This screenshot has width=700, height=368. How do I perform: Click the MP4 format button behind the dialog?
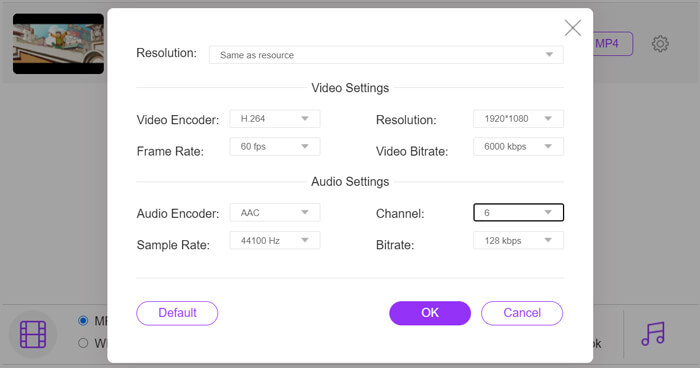pos(613,44)
